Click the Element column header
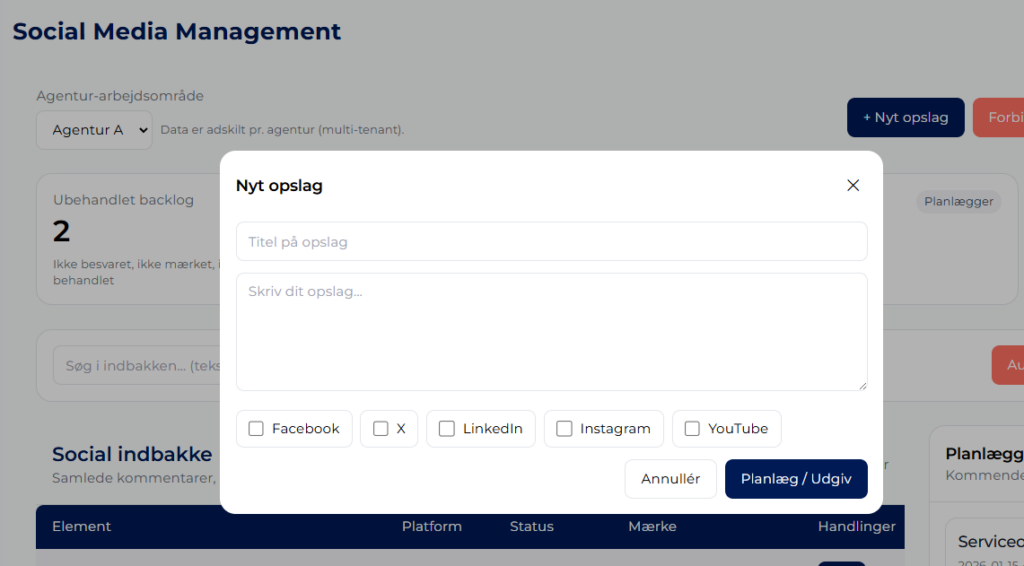The height and width of the screenshot is (566, 1024). (81, 526)
